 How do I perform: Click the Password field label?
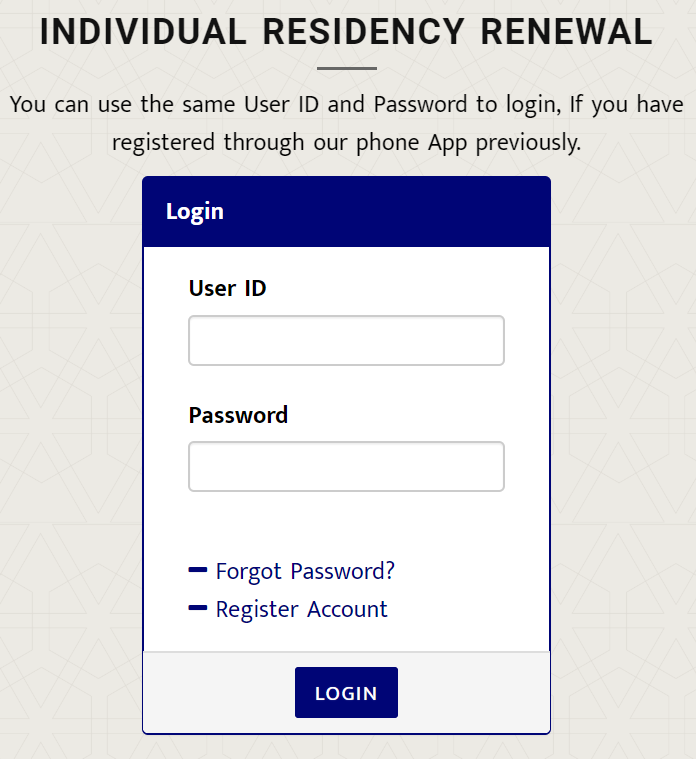(238, 415)
